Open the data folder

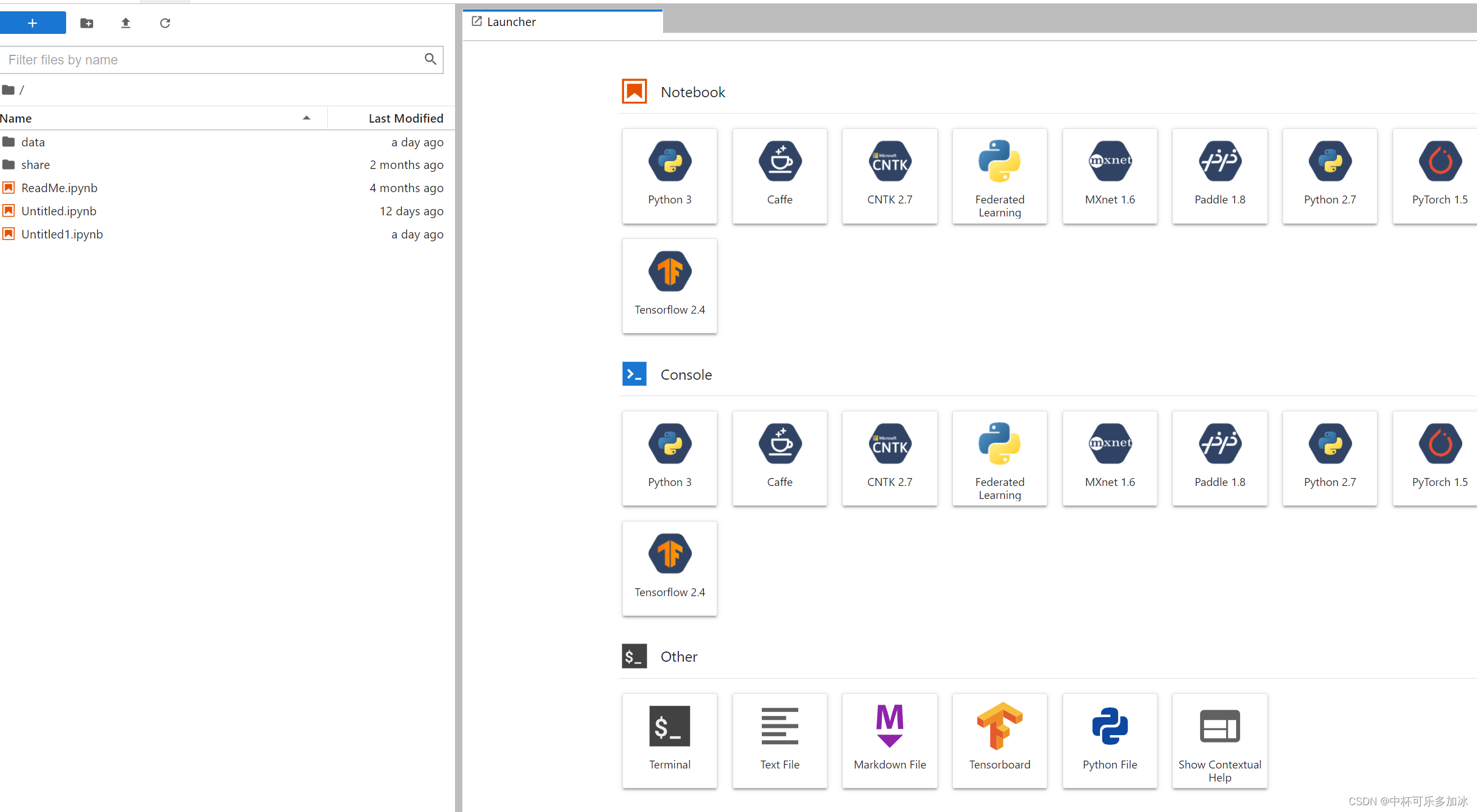pos(33,141)
